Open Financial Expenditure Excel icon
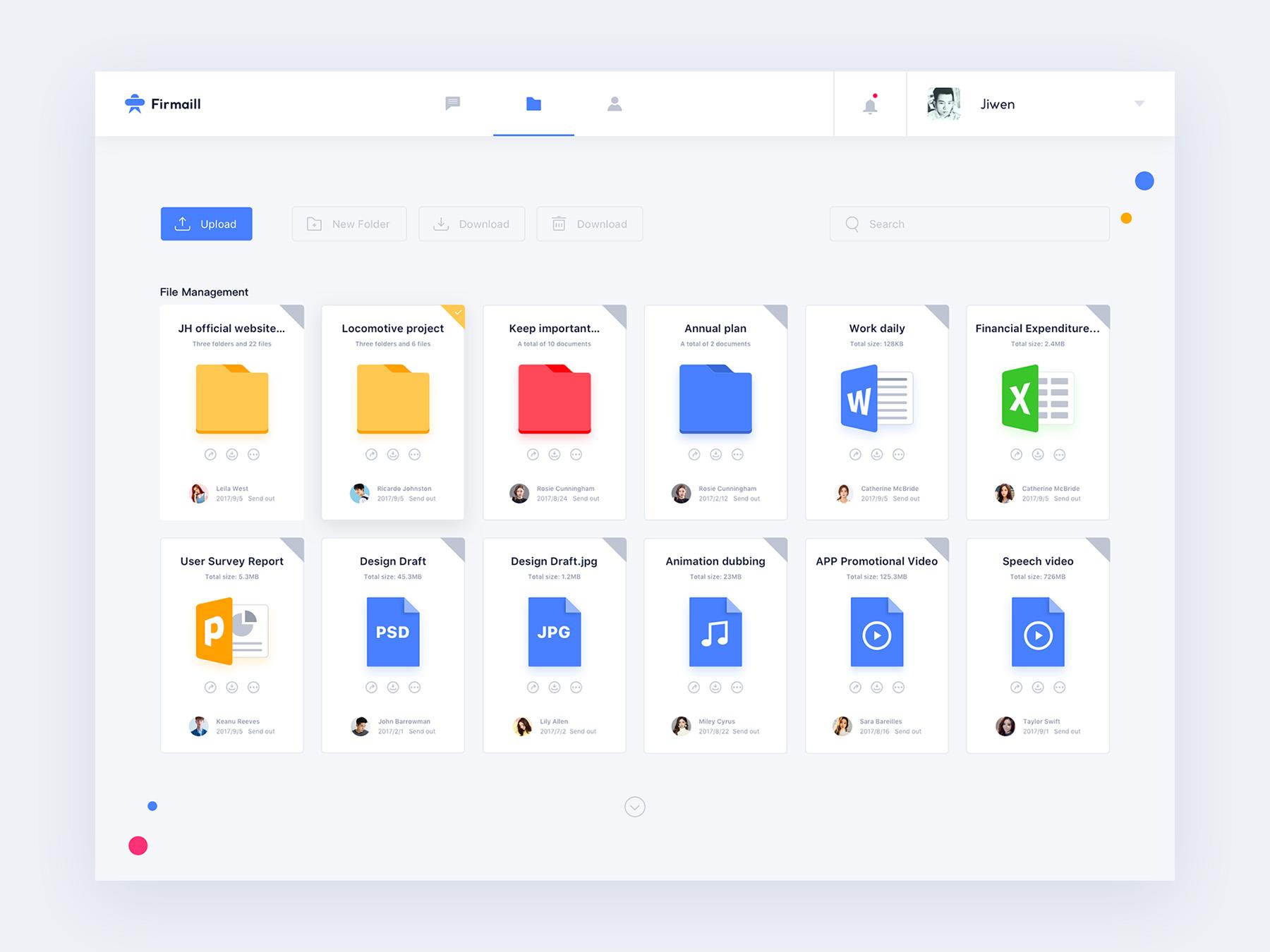1270x952 pixels. coord(1038,398)
